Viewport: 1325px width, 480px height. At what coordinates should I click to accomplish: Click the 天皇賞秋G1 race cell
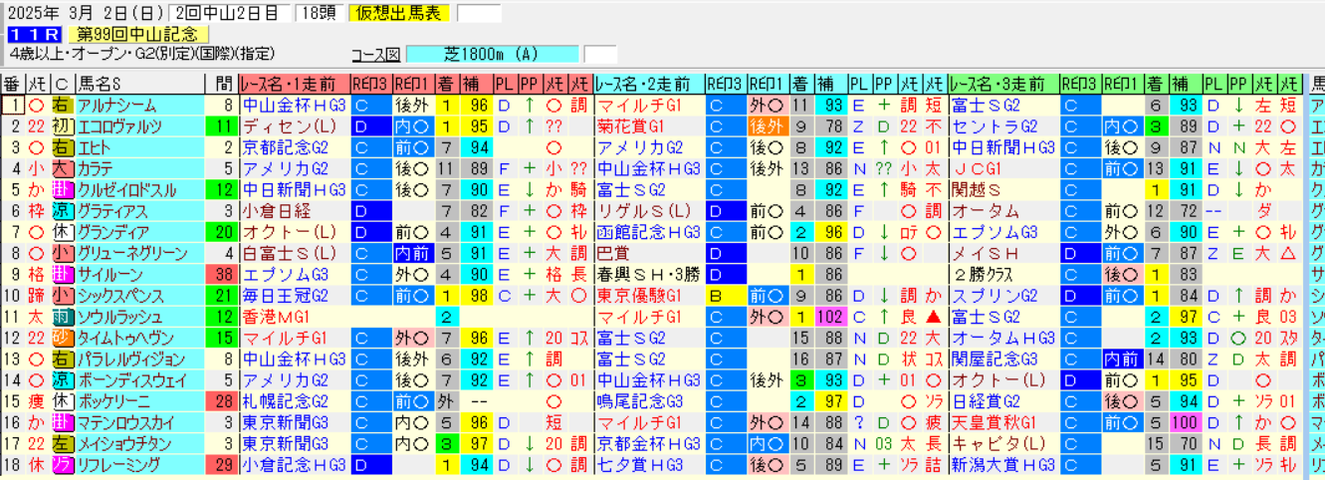(x=1003, y=421)
